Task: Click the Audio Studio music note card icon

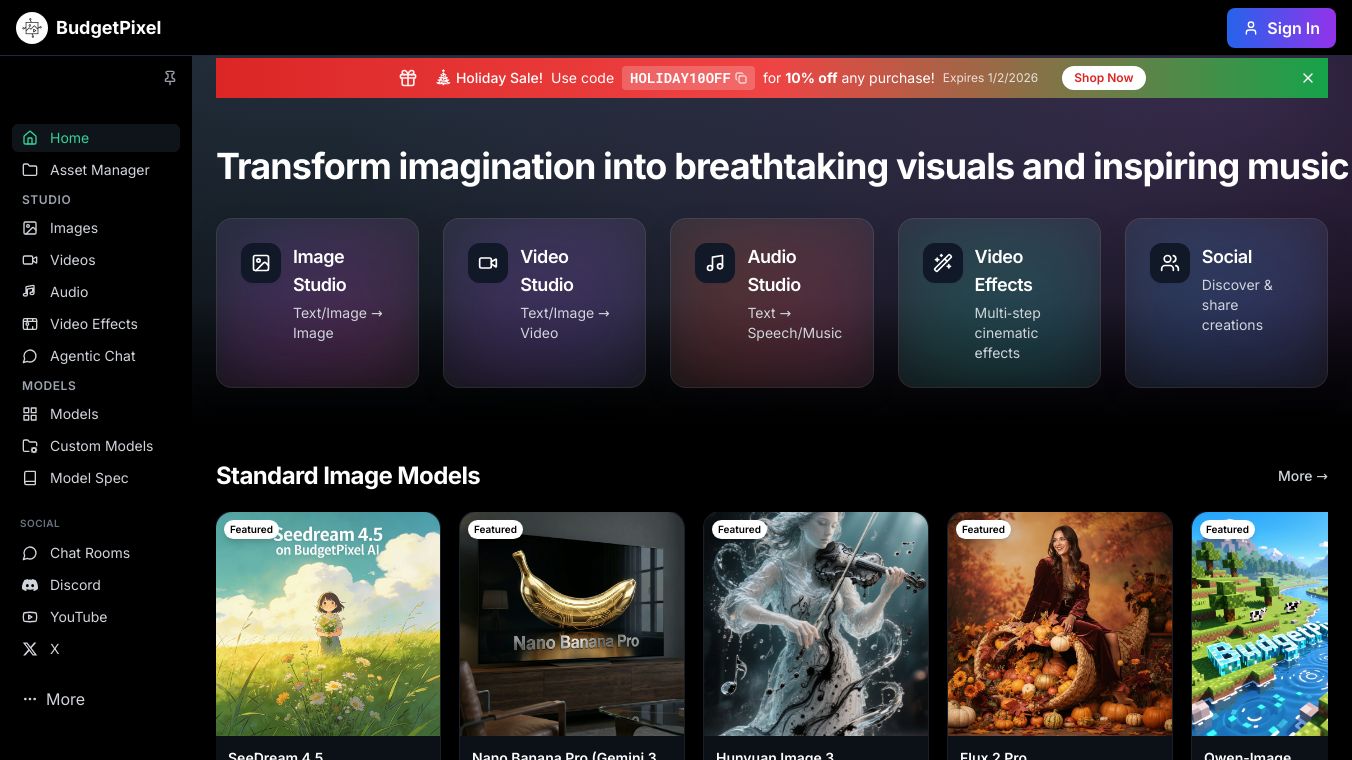Action: click(x=715, y=263)
